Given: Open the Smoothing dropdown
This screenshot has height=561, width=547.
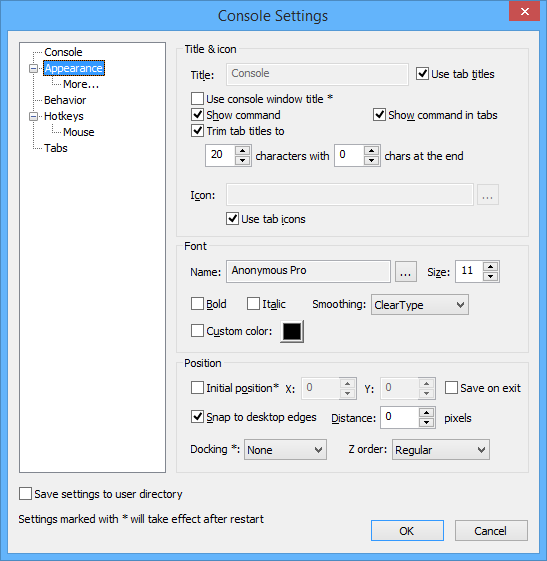Looking at the screenshot, I should [x=420, y=305].
